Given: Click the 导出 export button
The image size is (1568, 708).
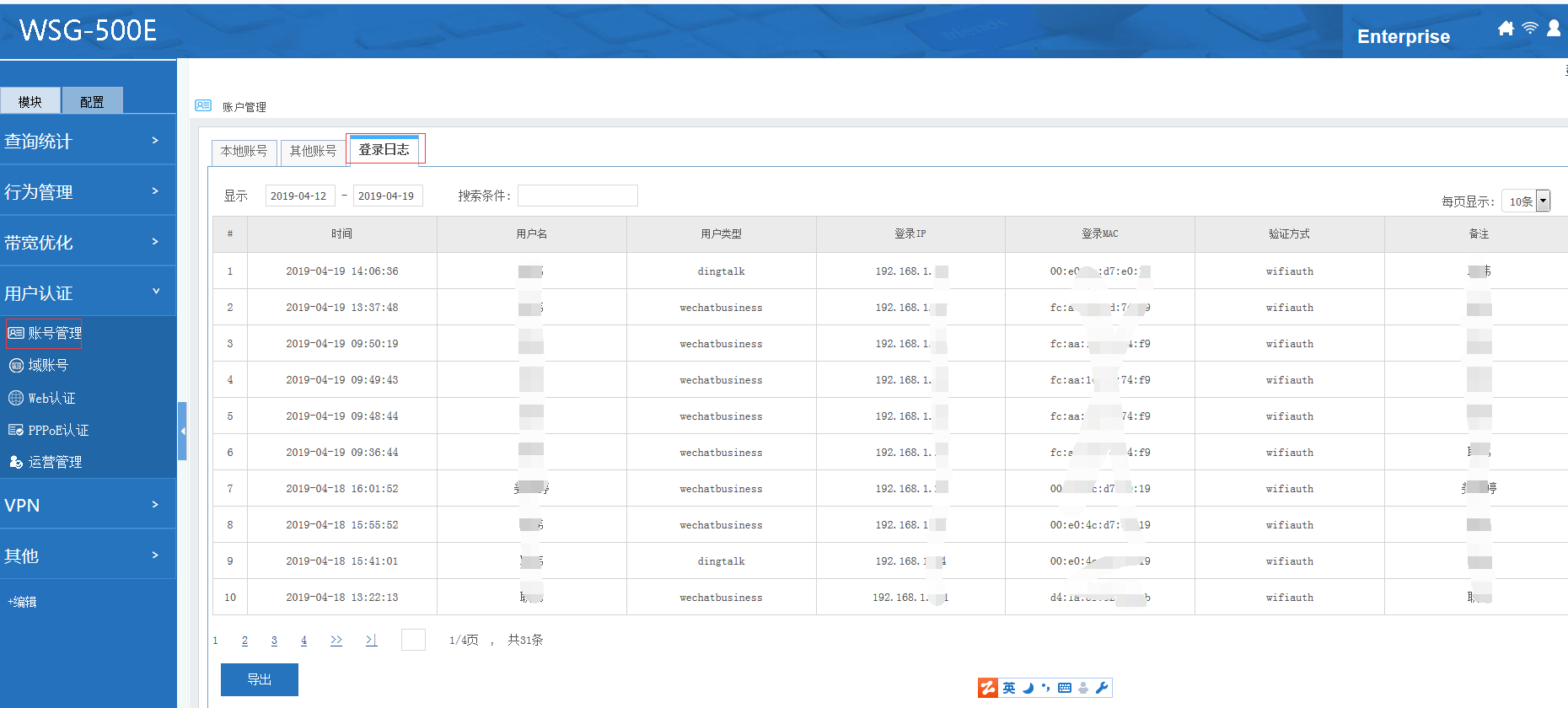Looking at the screenshot, I should pos(260,679).
